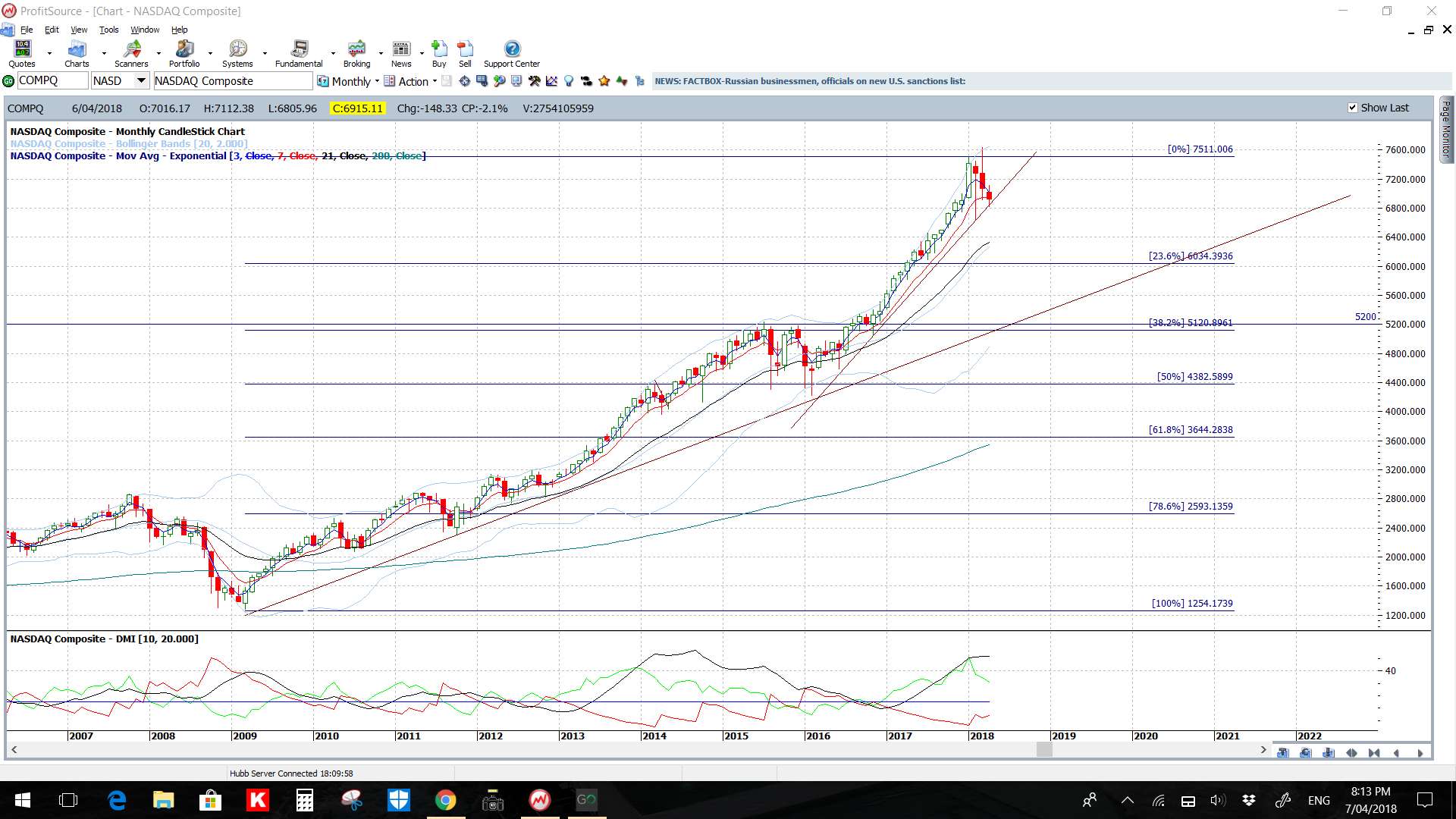
Task: Click the NASDAQ Composite name field
Action: (x=233, y=81)
